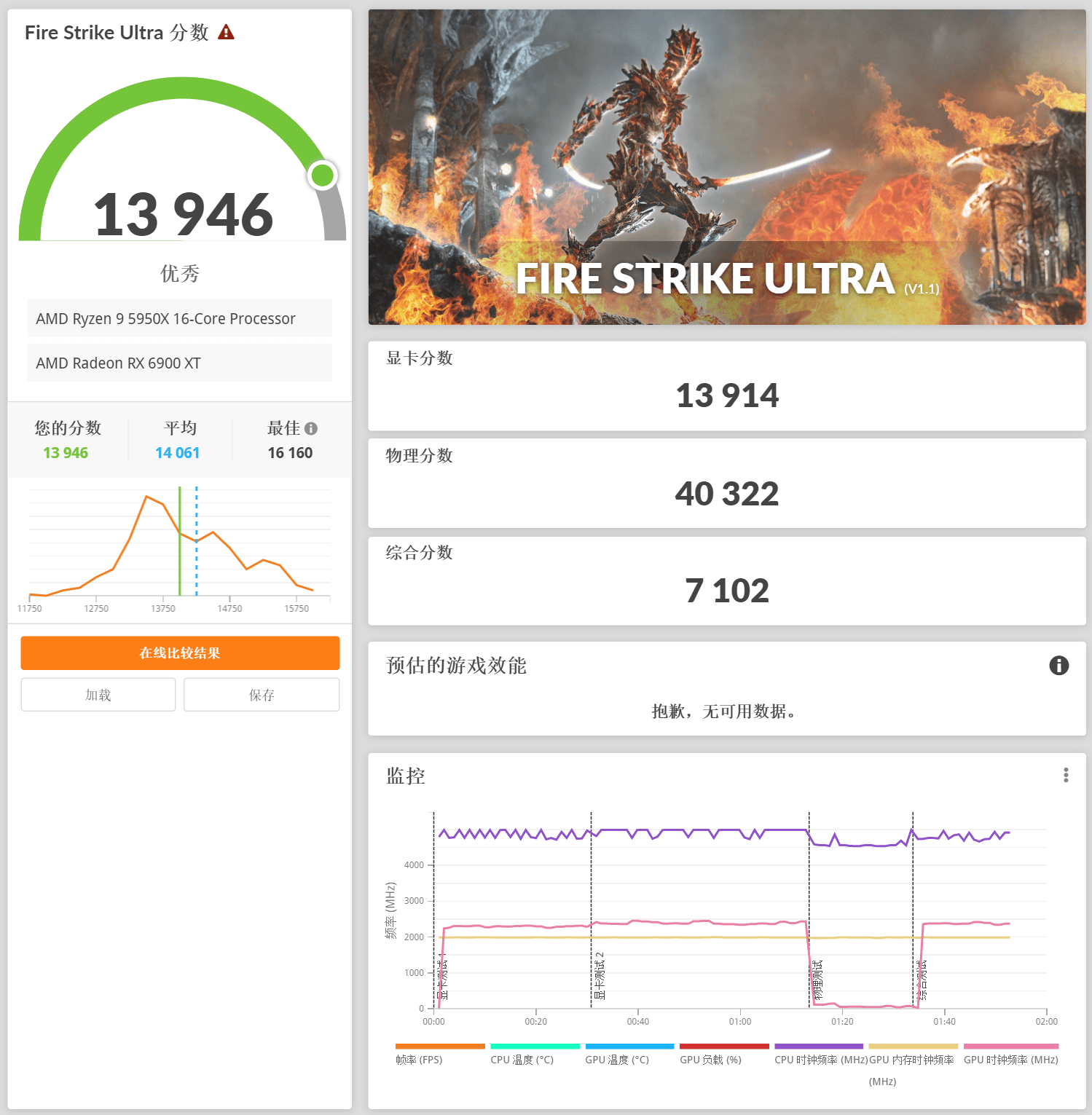This screenshot has width=1092, height=1115.
Task: Toggle the GPU 负载 (%) red legend
Action: (724, 1047)
